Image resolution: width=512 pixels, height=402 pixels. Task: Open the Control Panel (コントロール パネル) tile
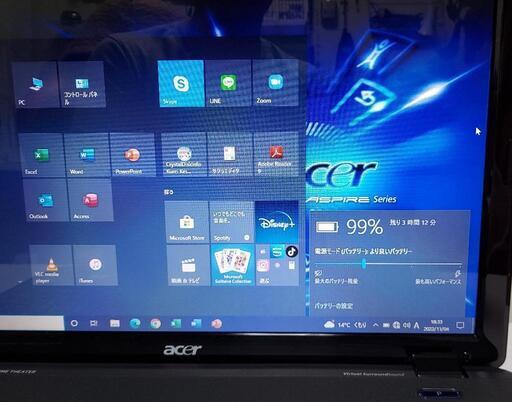(x=82, y=85)
